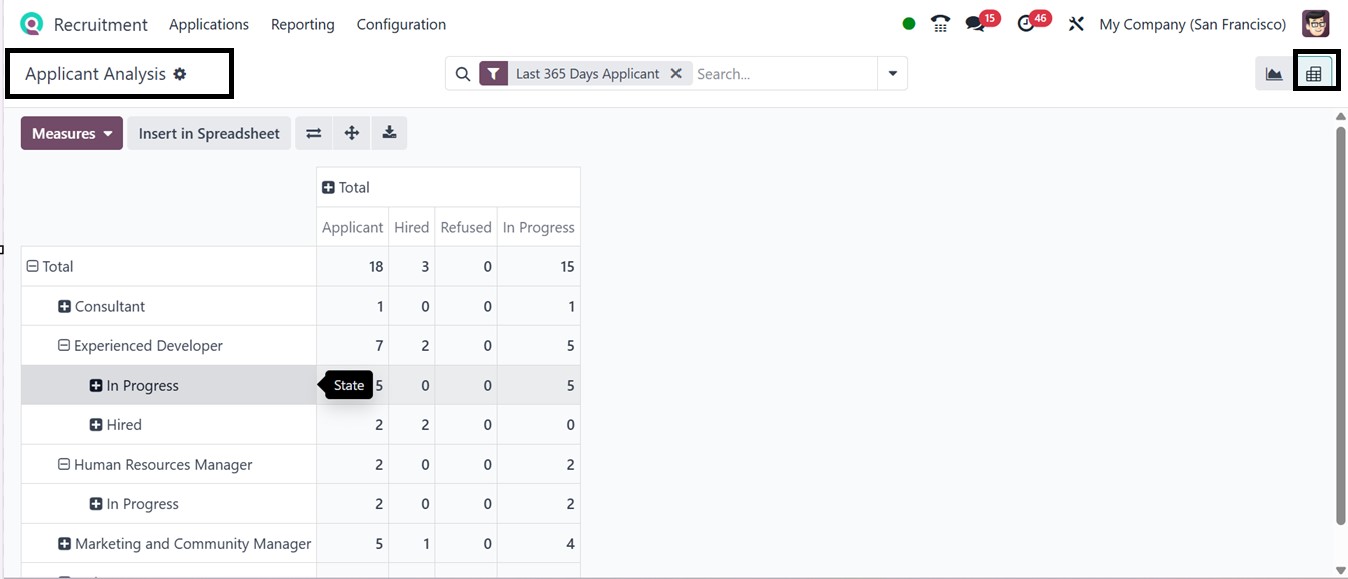Click the Flip axis icon button
Viewport: 1348px width, 579px height.
[x=314, y=133]
